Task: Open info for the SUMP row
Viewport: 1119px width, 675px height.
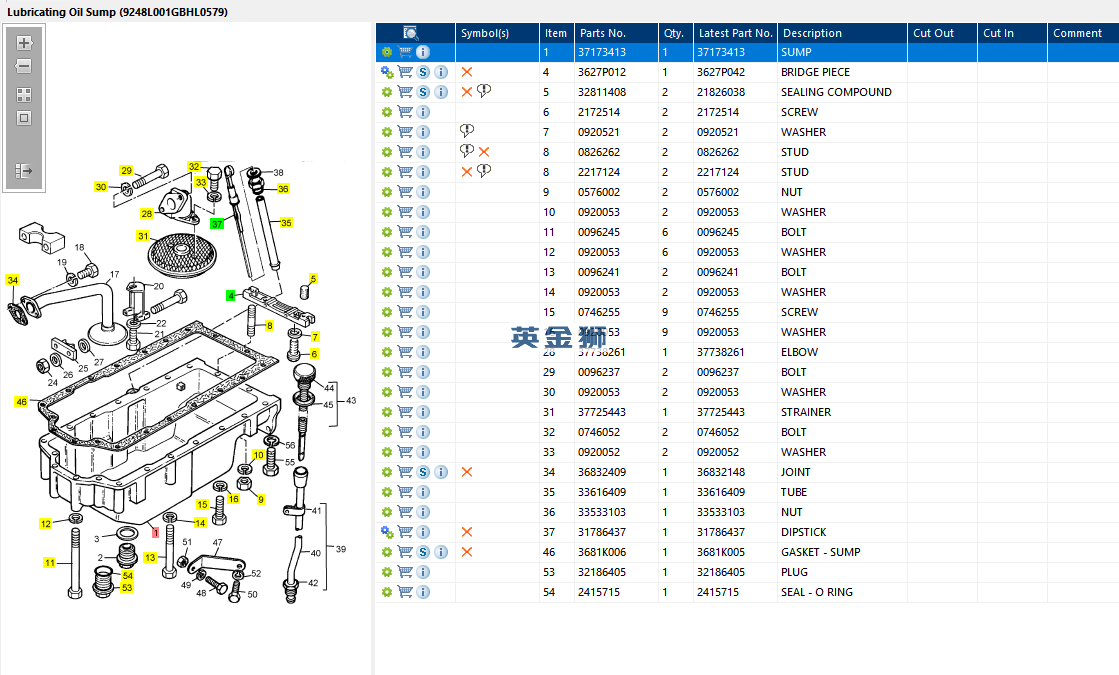Action: coord(423,52)
